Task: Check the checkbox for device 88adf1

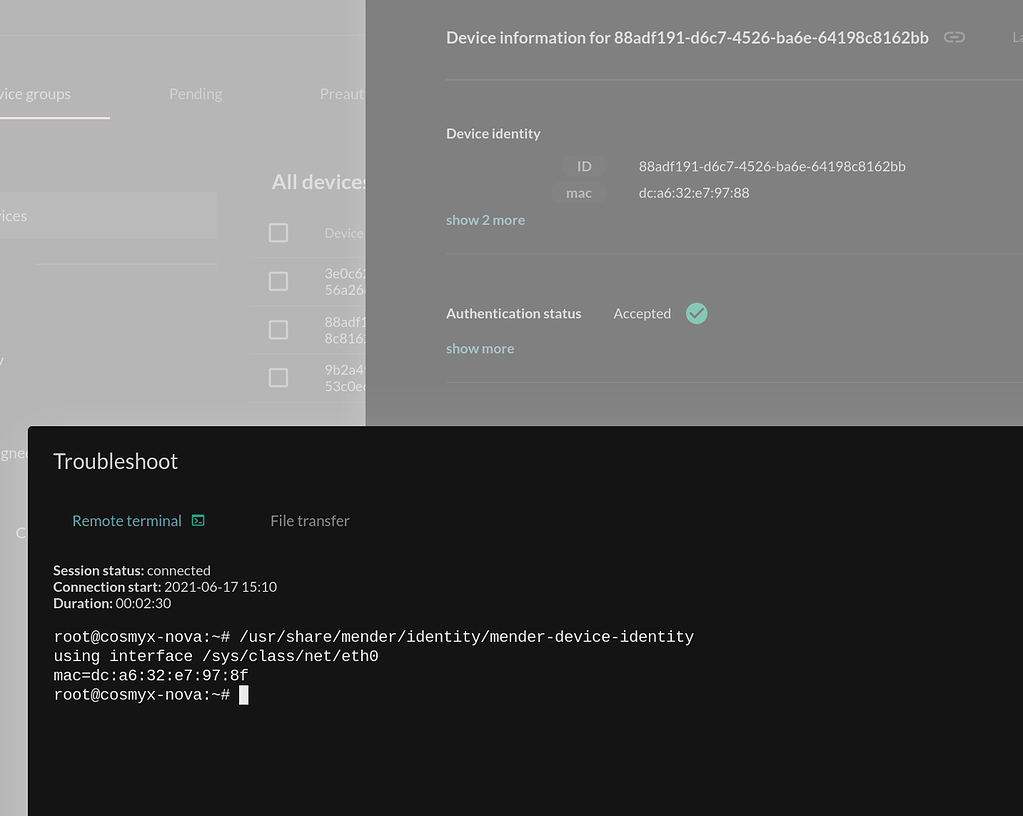Action: coord(278,329)
